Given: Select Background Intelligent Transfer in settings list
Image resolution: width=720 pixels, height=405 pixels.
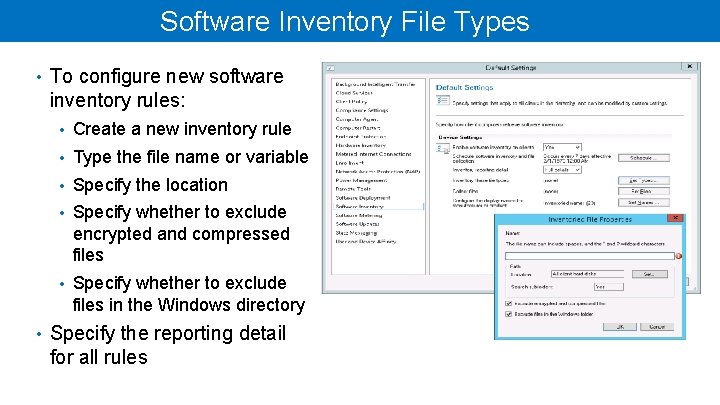Looking at the screenshot, I should pyautogui.click(x=375, y=84).
